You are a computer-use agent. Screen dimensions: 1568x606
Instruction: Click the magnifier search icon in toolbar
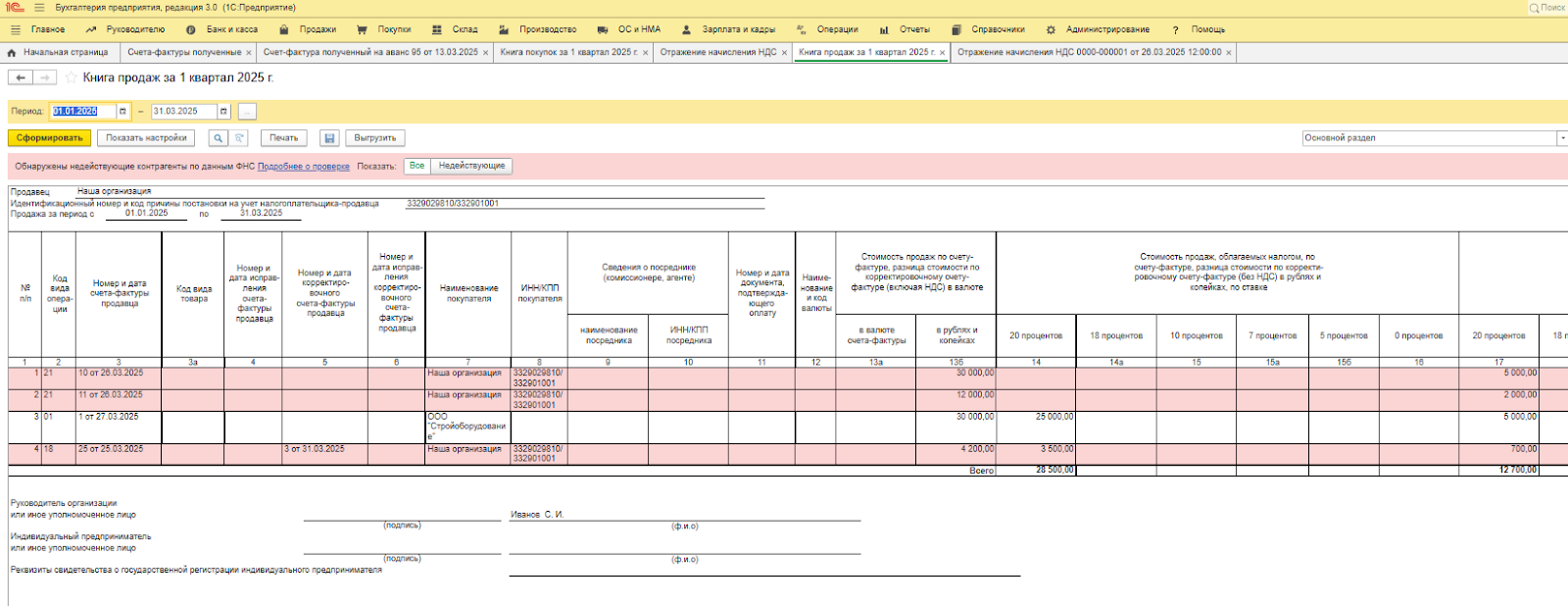tap(218, 138)
